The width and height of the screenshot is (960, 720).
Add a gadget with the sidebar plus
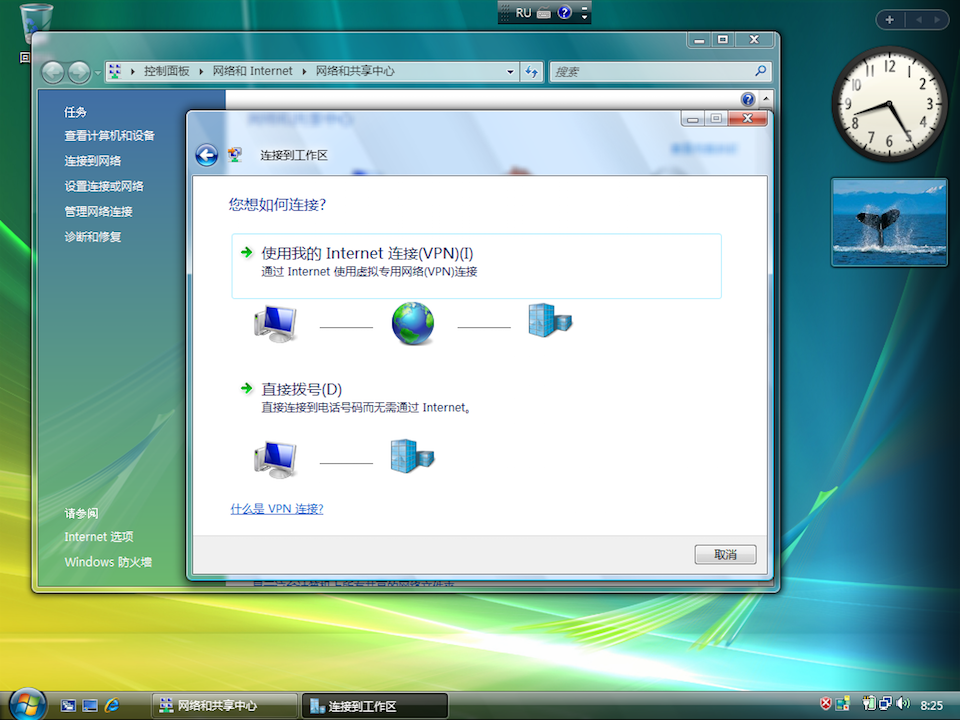890,20
